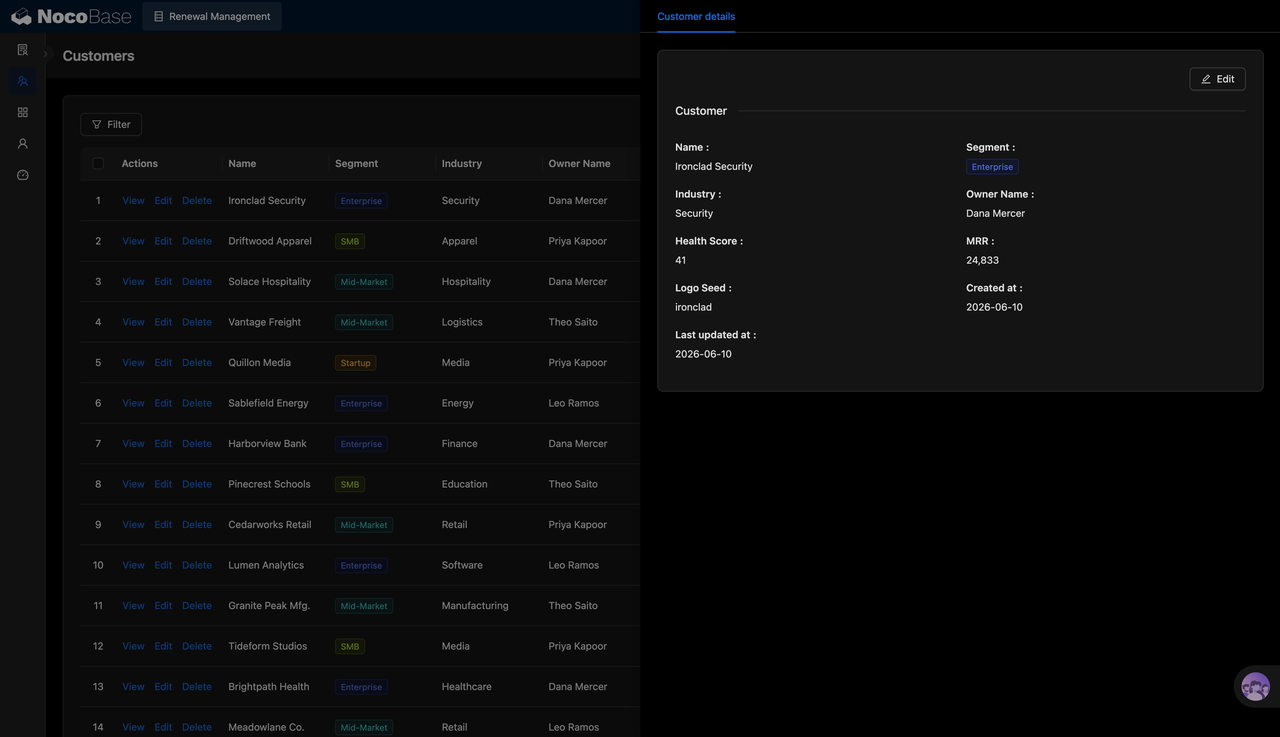The width and height of the screenshot is (1280, 737).
Task: Edit the Meadowlane Co. row
Action: (163, 727)
